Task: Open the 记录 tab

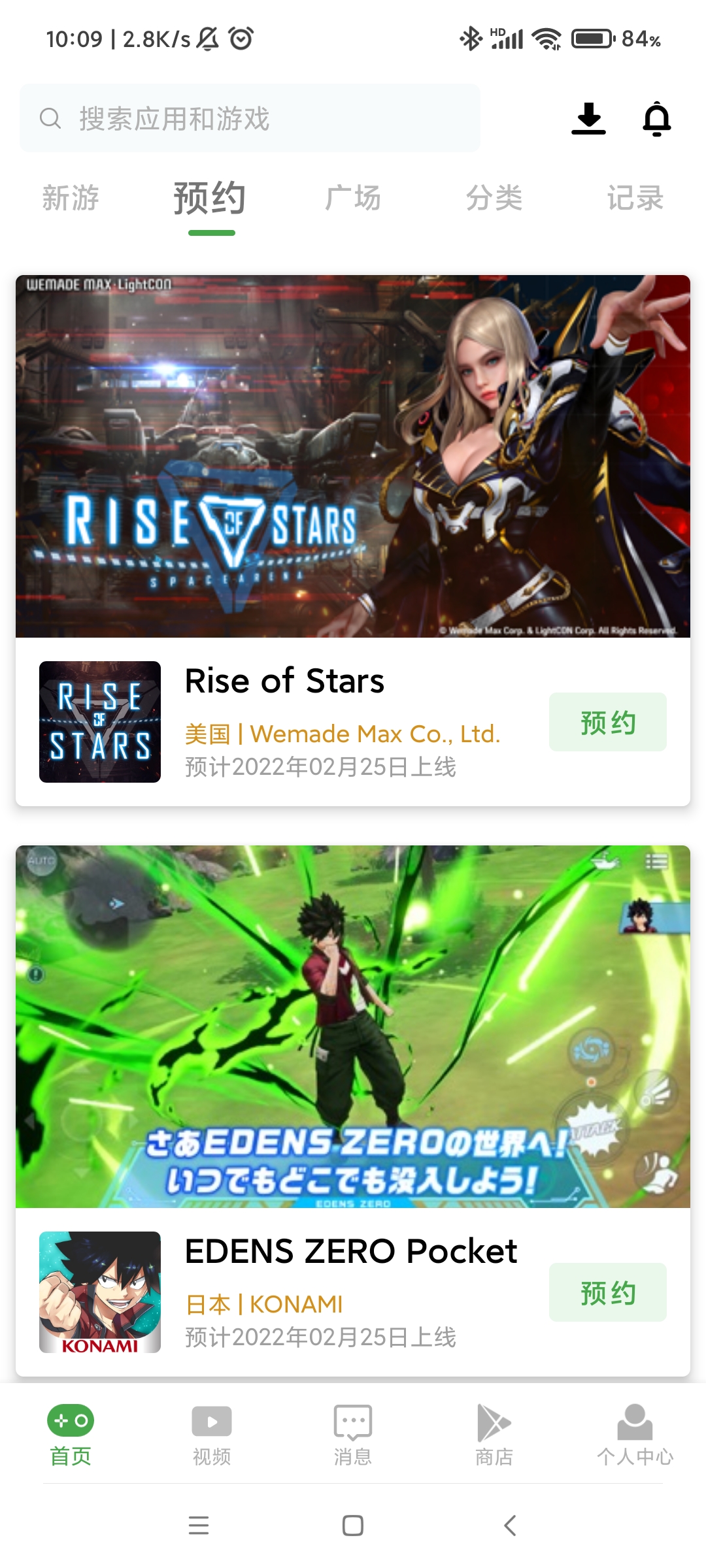Action: pos(635,198)
